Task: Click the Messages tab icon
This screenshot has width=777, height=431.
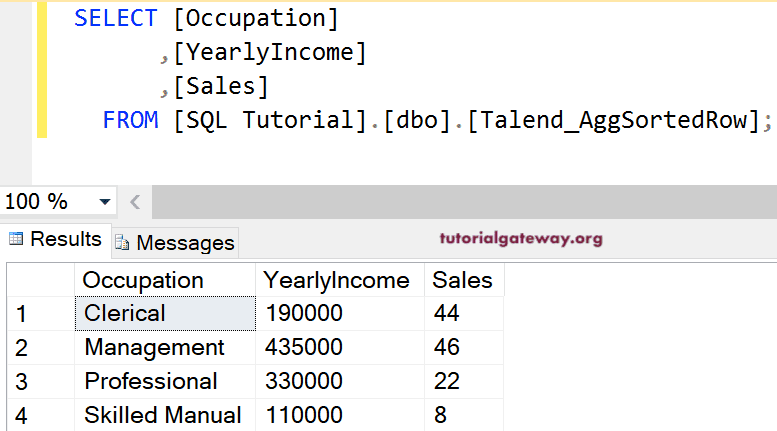Action: click(122, 243)
